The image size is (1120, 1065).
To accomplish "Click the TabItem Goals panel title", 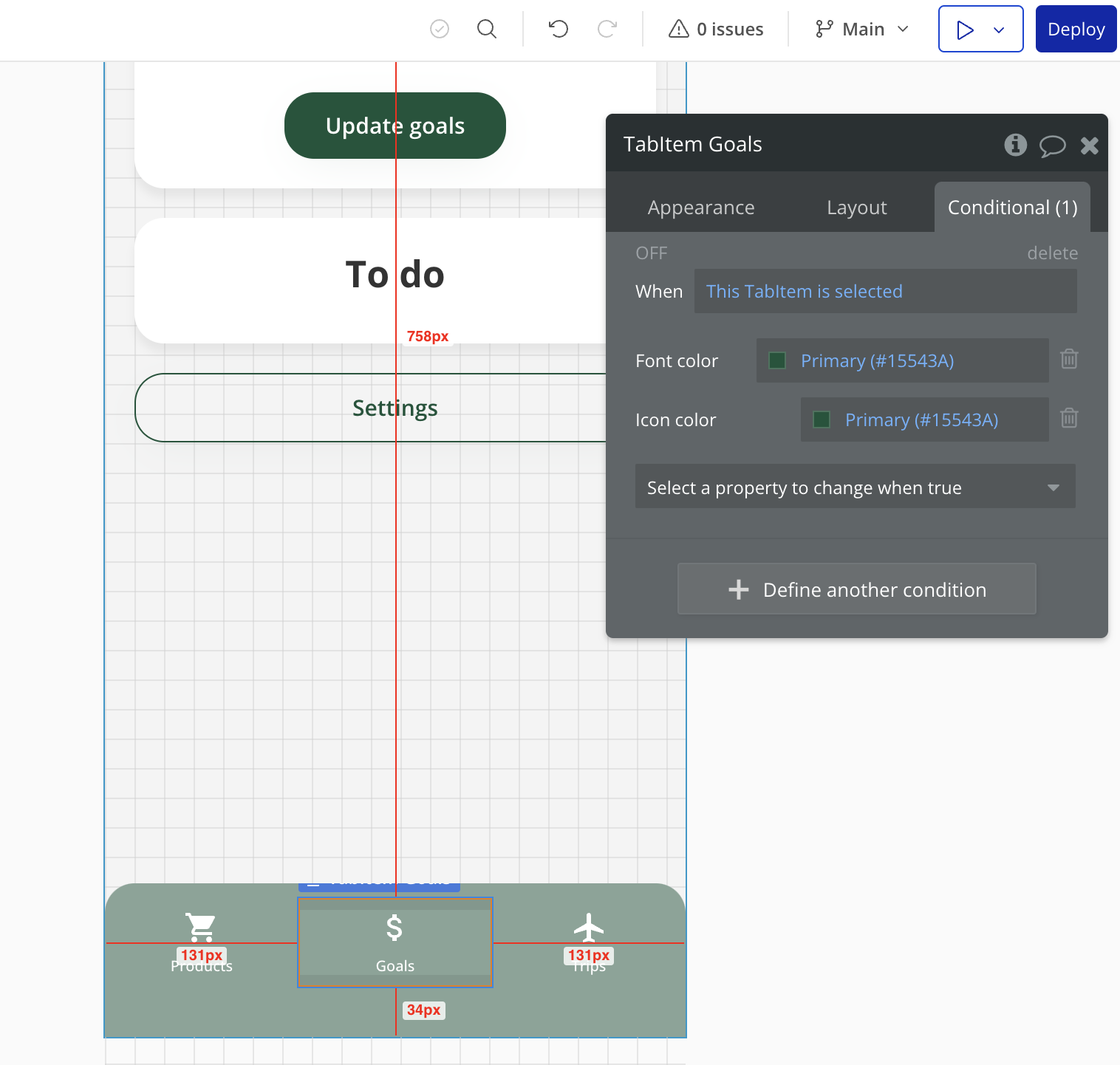I will coord(692,144).
